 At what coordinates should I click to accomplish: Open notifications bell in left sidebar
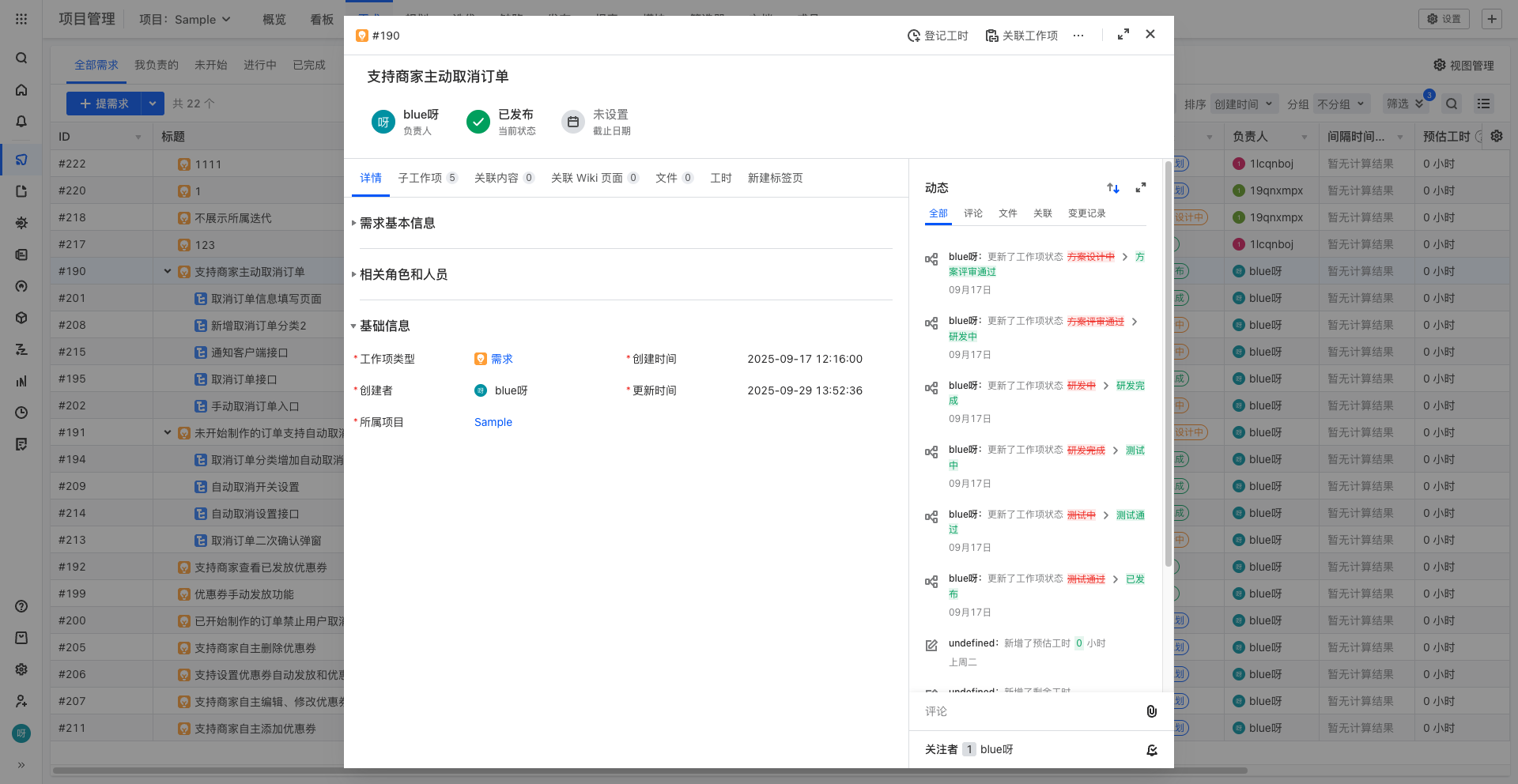pos(21,122)
